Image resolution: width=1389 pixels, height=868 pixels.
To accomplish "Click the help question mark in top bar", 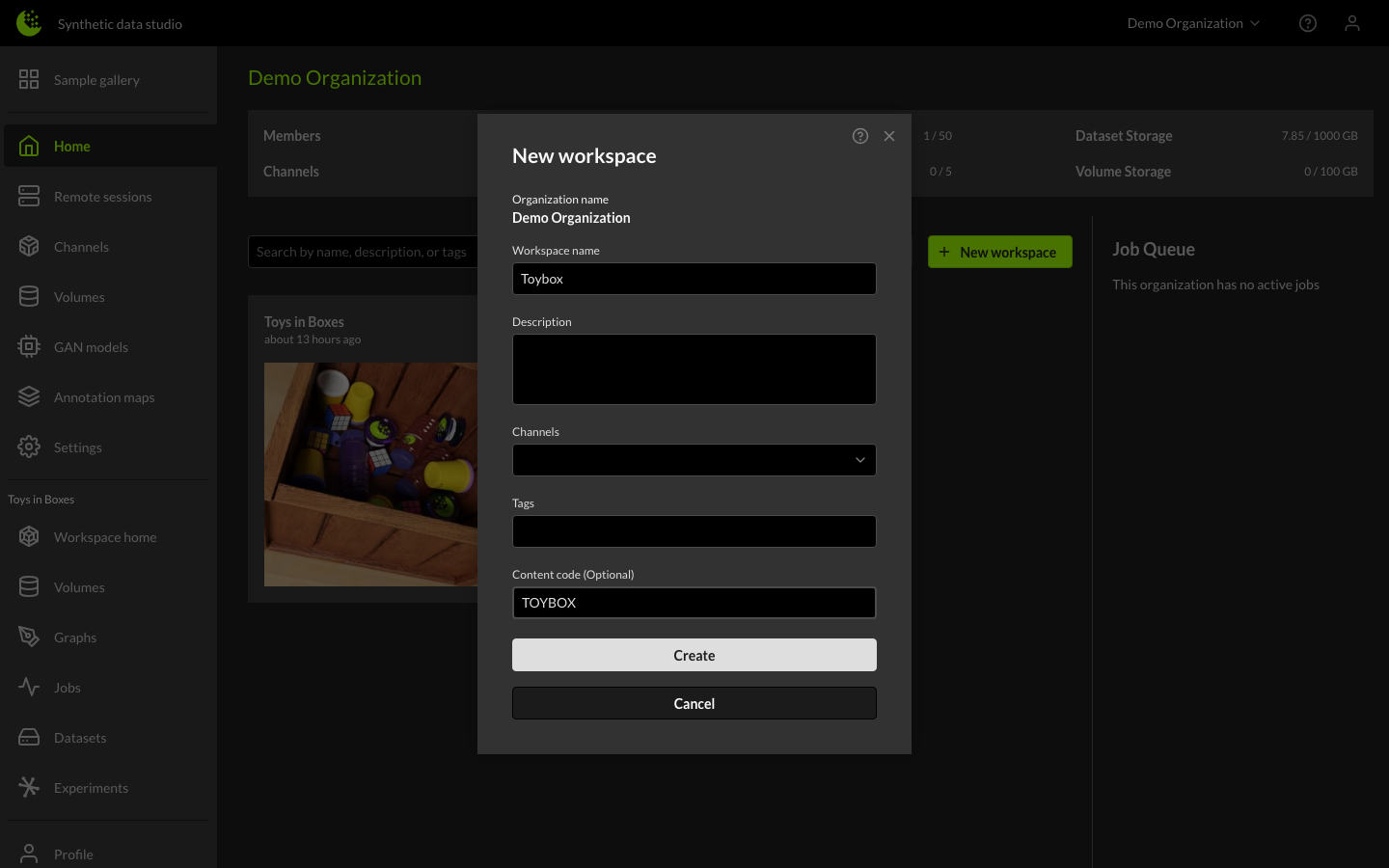I will coord(1308,22).
